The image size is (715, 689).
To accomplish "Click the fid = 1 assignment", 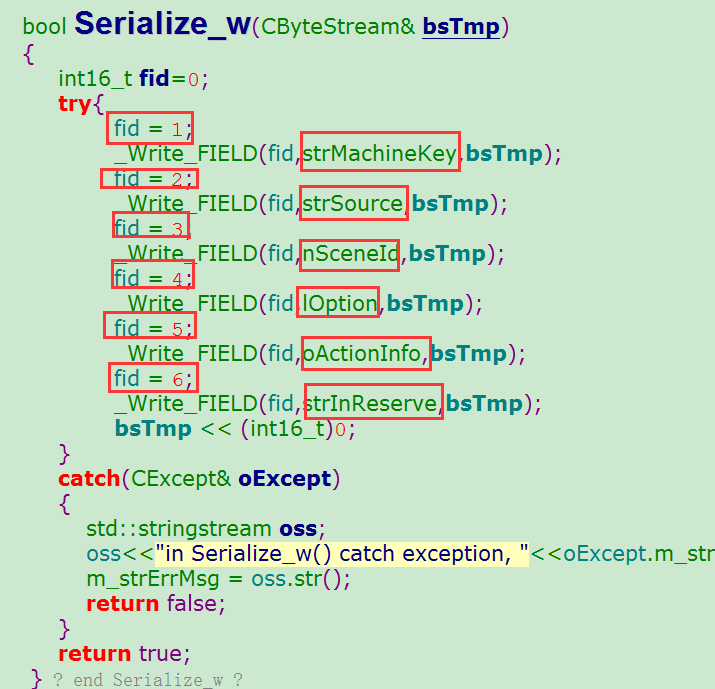I will 153,129.
